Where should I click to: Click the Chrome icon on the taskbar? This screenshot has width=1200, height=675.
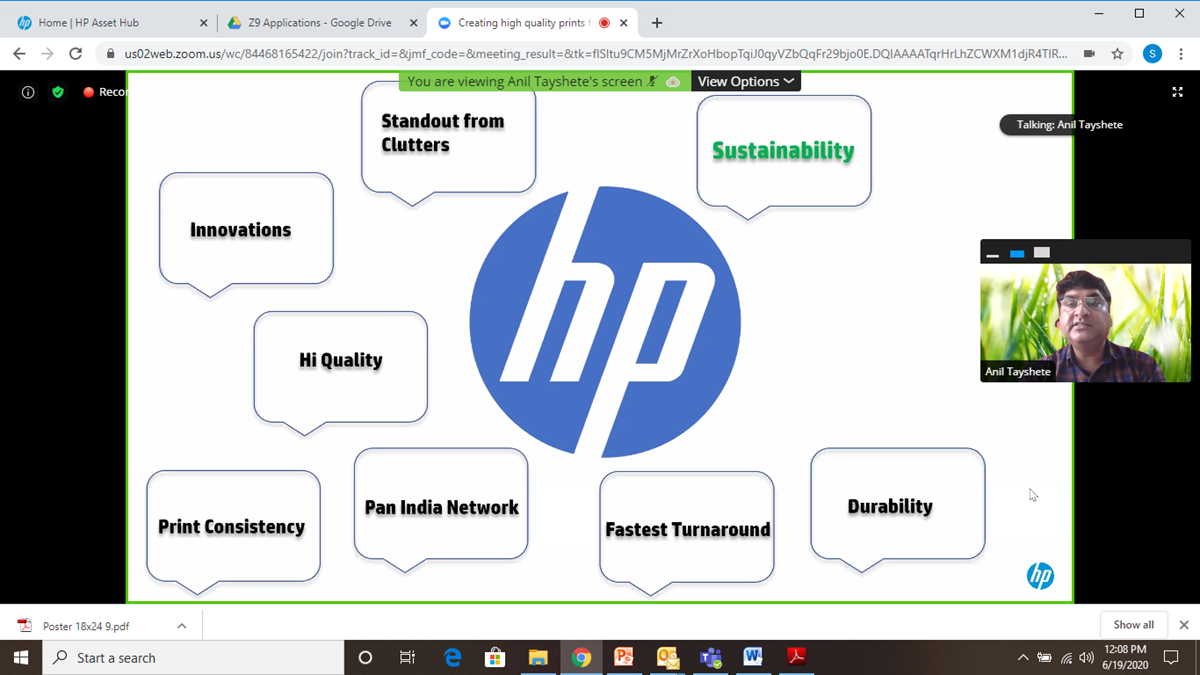coord(581,657)
